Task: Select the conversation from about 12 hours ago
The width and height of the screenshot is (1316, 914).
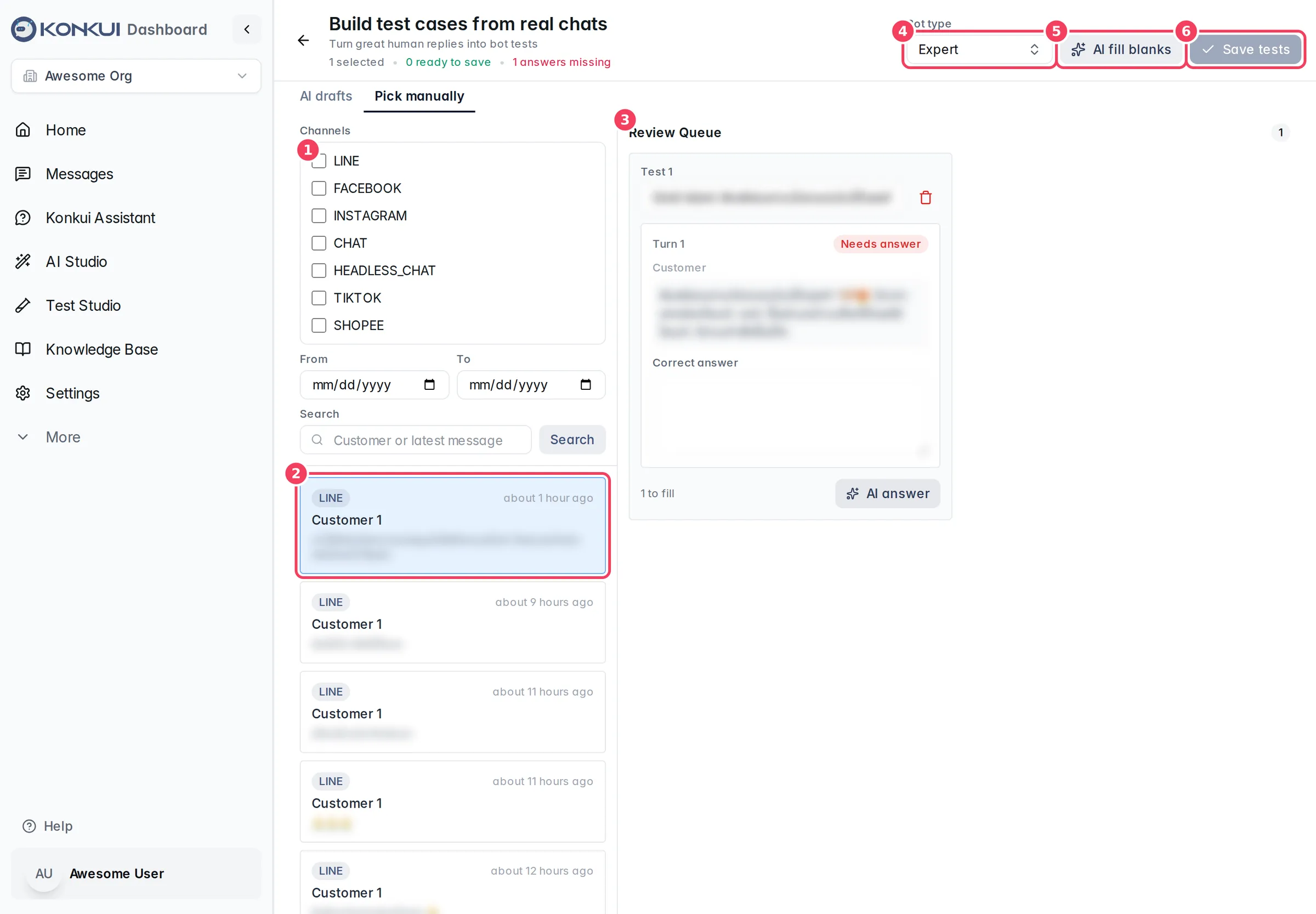Action: 452,883
